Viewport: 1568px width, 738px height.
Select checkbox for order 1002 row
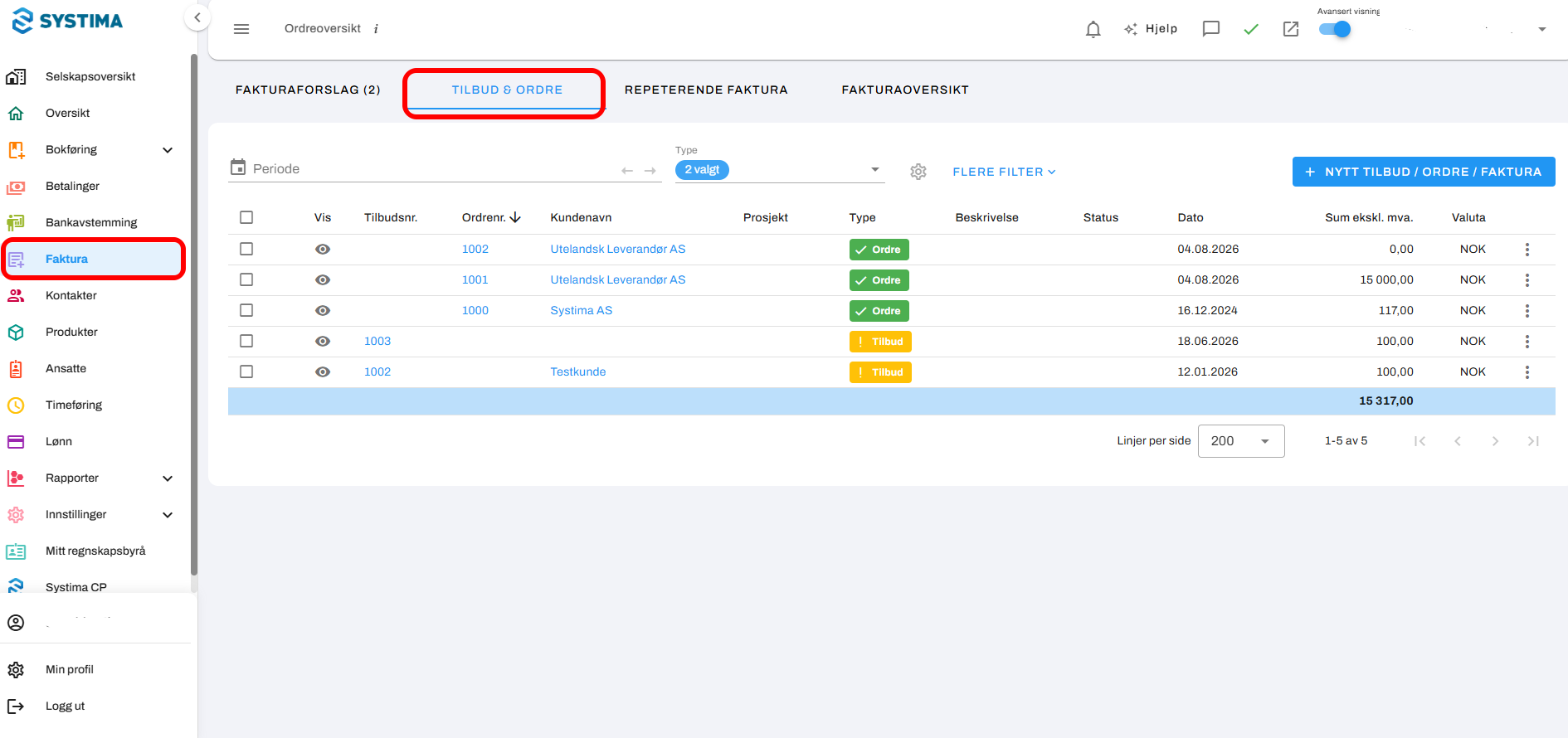click(246, 249)
